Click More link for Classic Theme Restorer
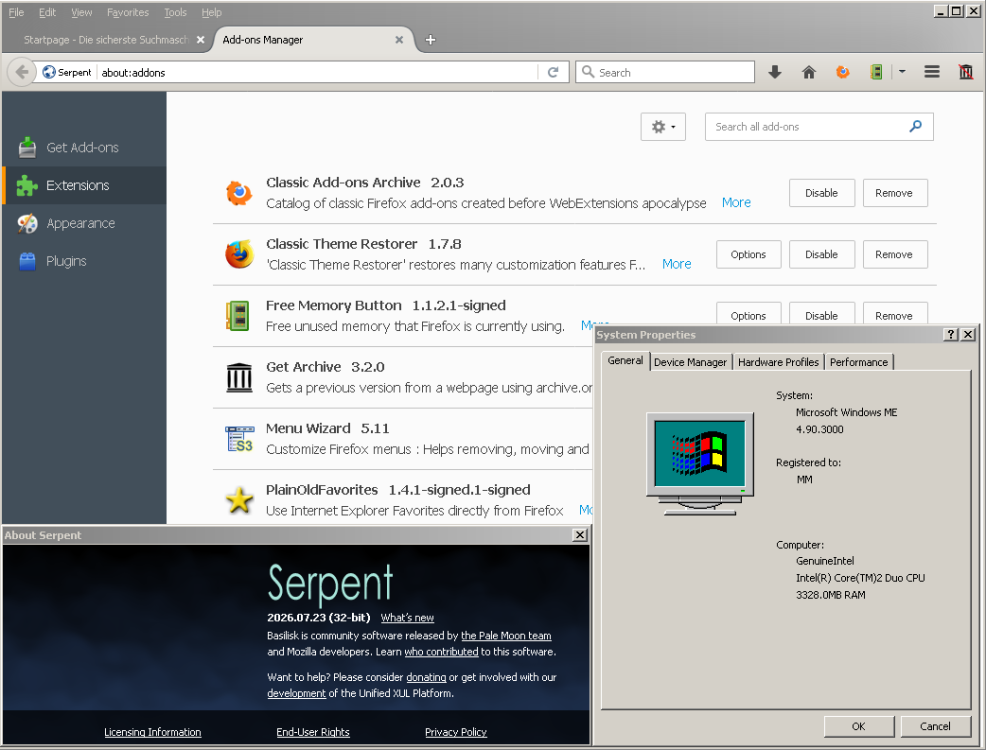This screenshot has width=986, height=750. click(677, 264)
